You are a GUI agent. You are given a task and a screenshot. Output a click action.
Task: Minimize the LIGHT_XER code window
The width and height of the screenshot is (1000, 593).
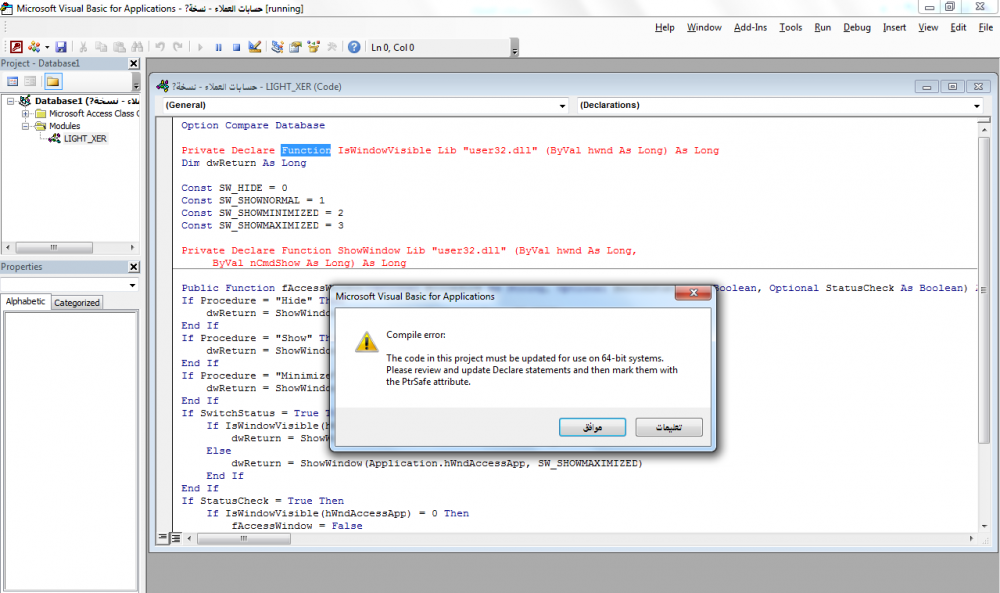[x=927, y=87]
